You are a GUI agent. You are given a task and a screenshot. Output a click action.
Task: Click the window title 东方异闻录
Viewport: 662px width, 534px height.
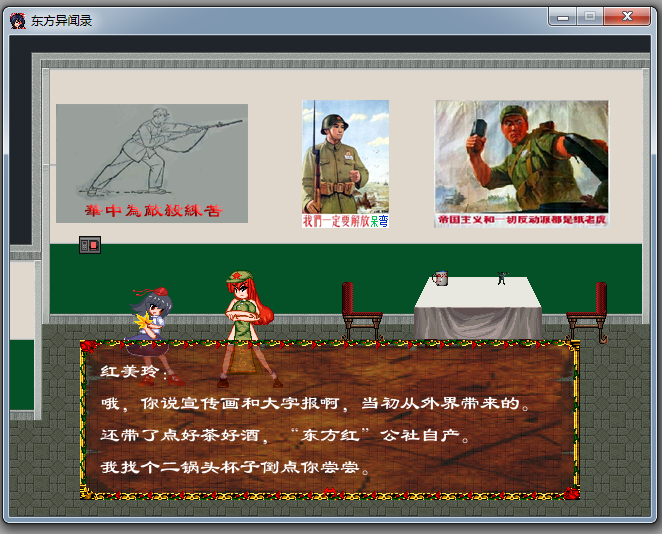(62, 20)
